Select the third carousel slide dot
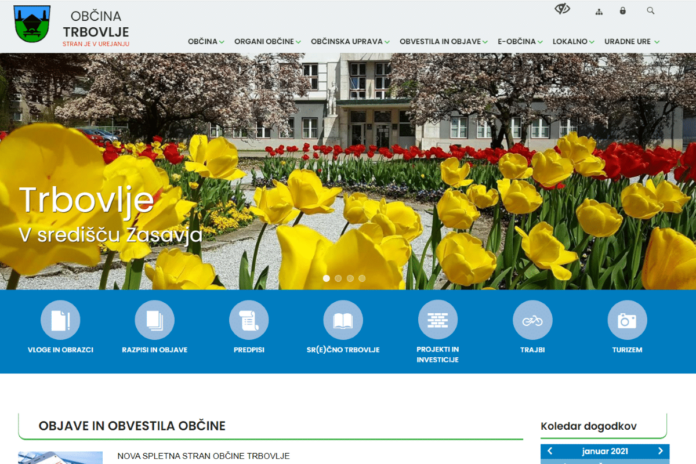 (350, 278)
